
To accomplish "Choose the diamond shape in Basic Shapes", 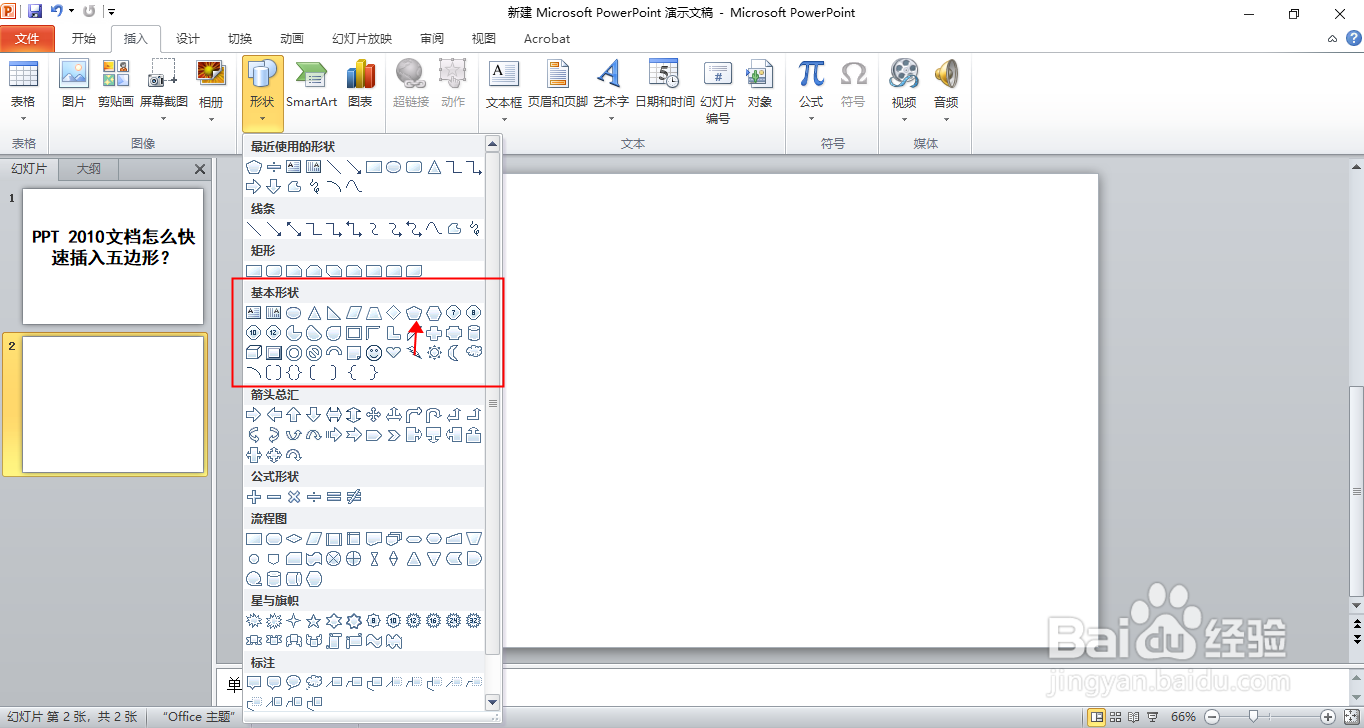I will click(x=394, y=313).
